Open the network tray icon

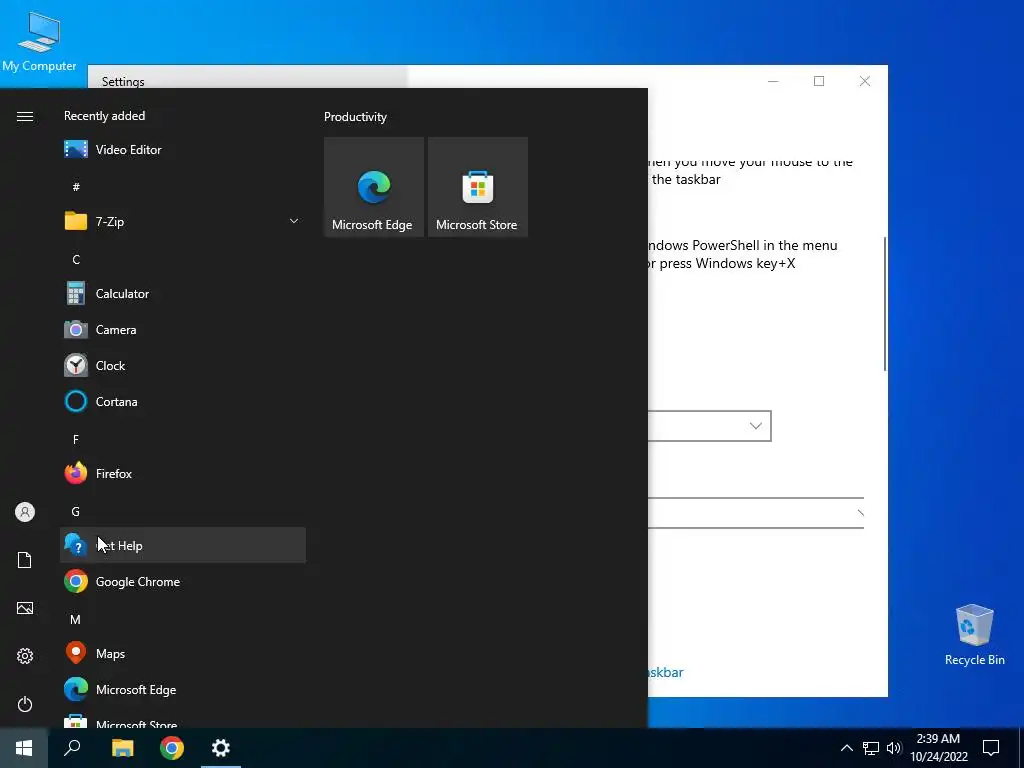[x=871, y=748]
